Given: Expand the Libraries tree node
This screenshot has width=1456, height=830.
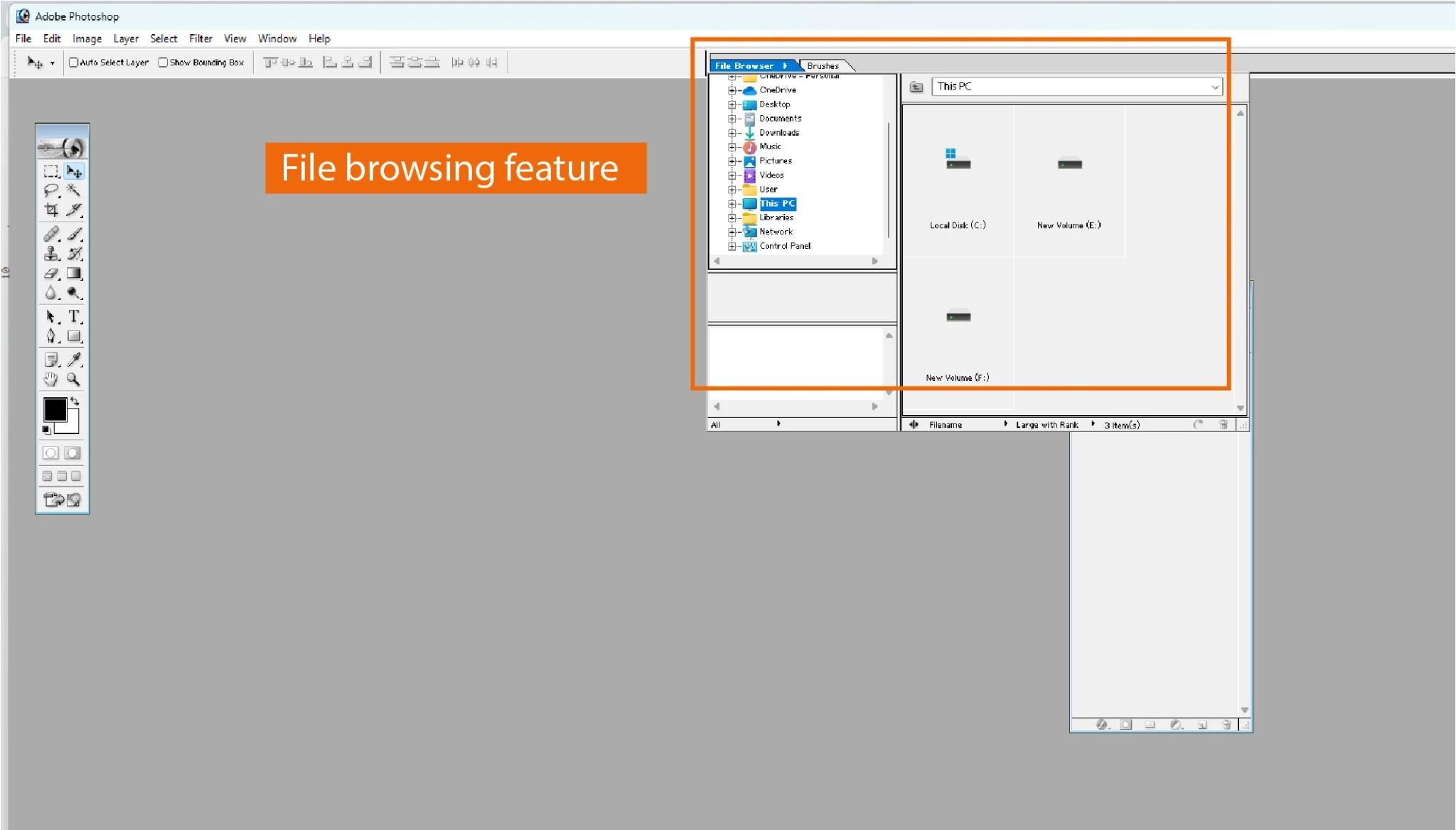Looking at the screenshot, I should (x=732, y=218).
